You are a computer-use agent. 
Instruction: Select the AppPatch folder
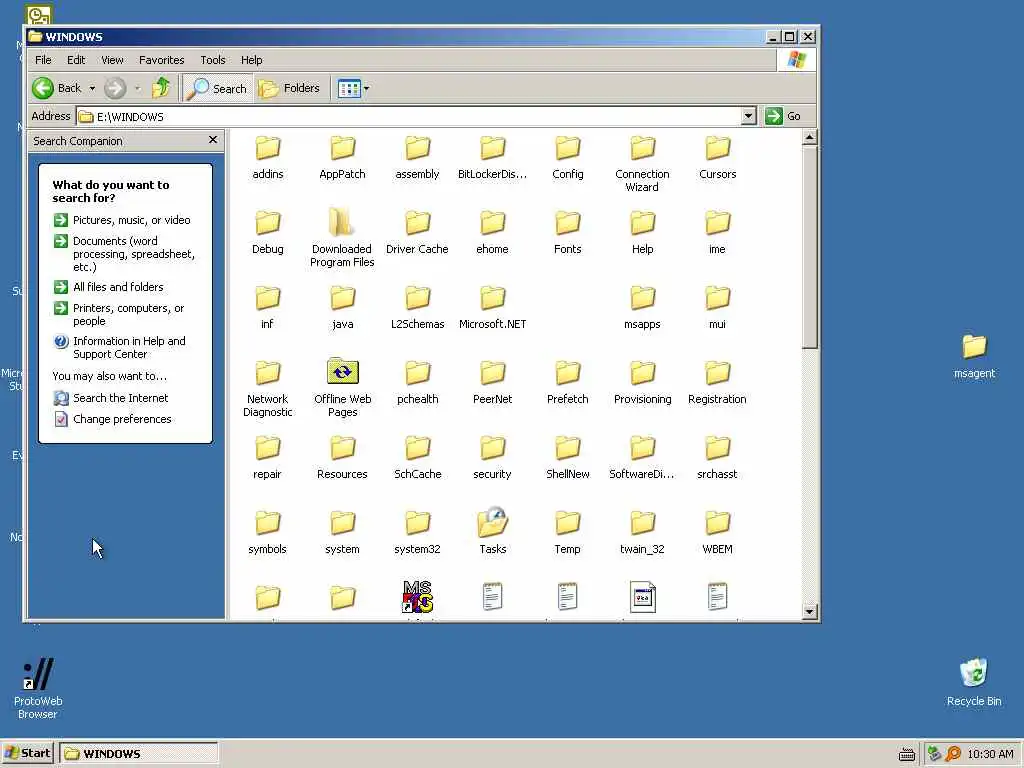[x=342, y=157]
